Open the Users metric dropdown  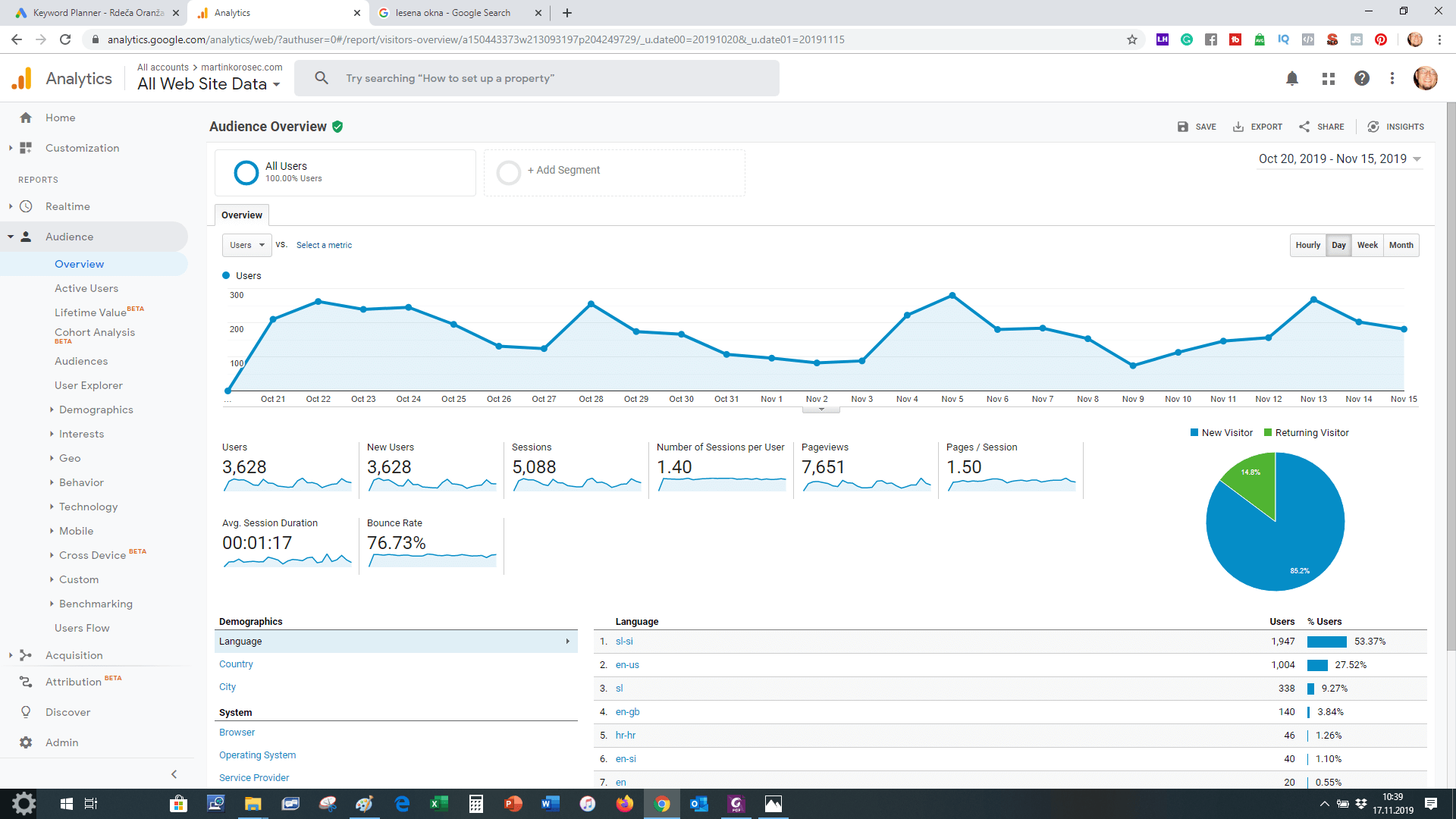[247, 245]
